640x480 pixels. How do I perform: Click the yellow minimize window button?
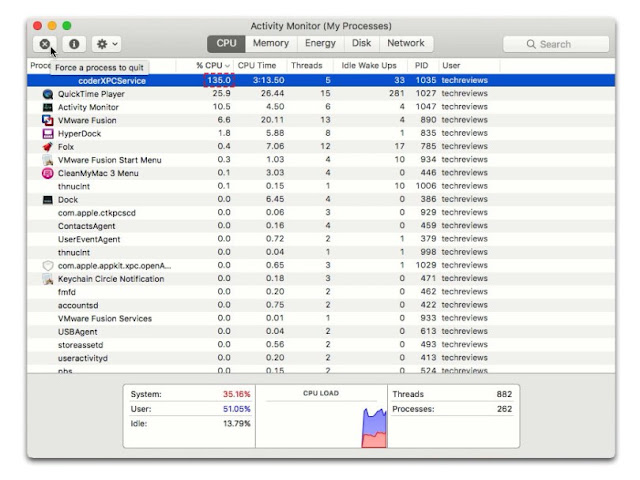click(52, 26)
